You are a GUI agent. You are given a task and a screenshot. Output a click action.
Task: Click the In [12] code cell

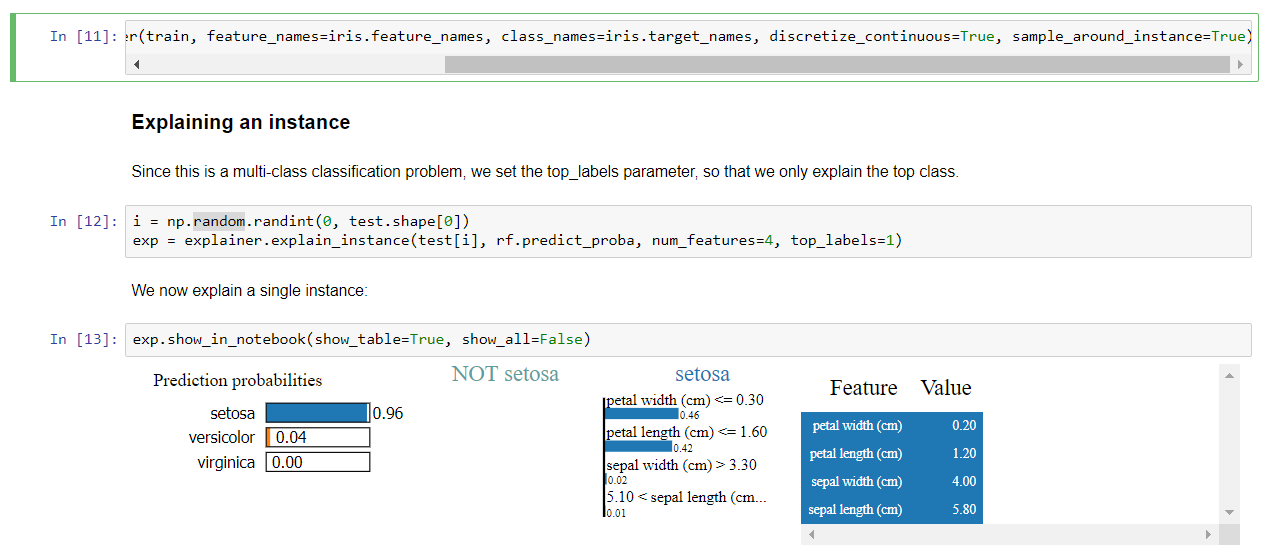[688, 232]
